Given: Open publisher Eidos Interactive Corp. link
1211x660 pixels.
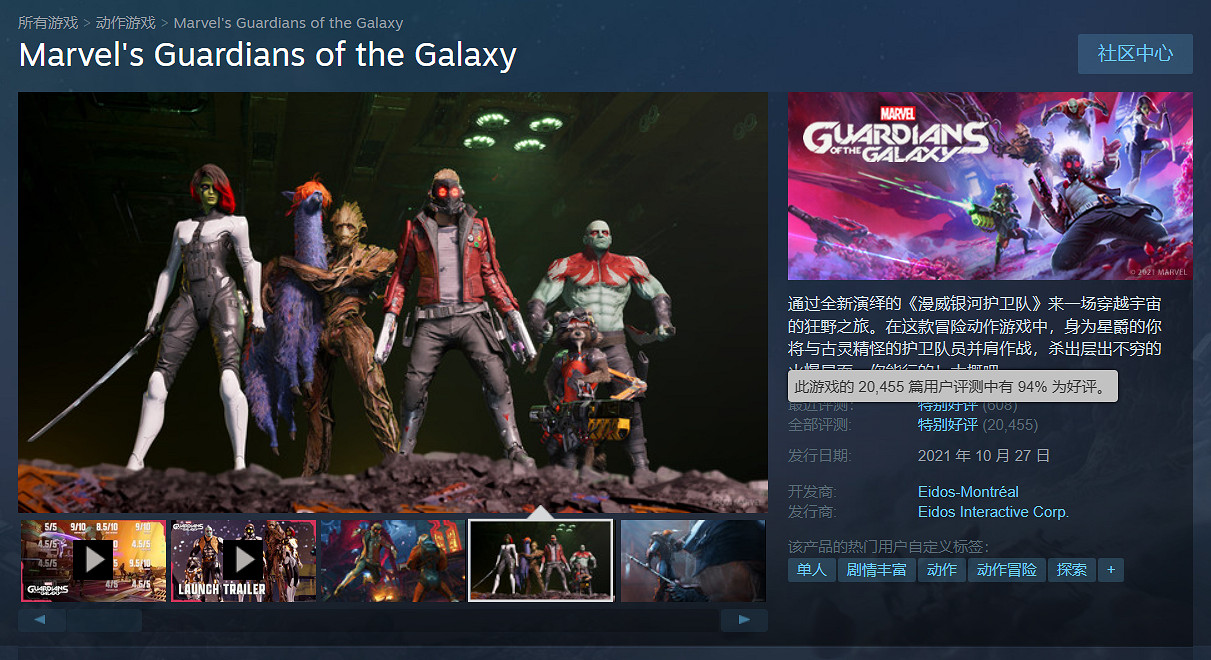Looking at the screenshot, I should coord(993,512).
